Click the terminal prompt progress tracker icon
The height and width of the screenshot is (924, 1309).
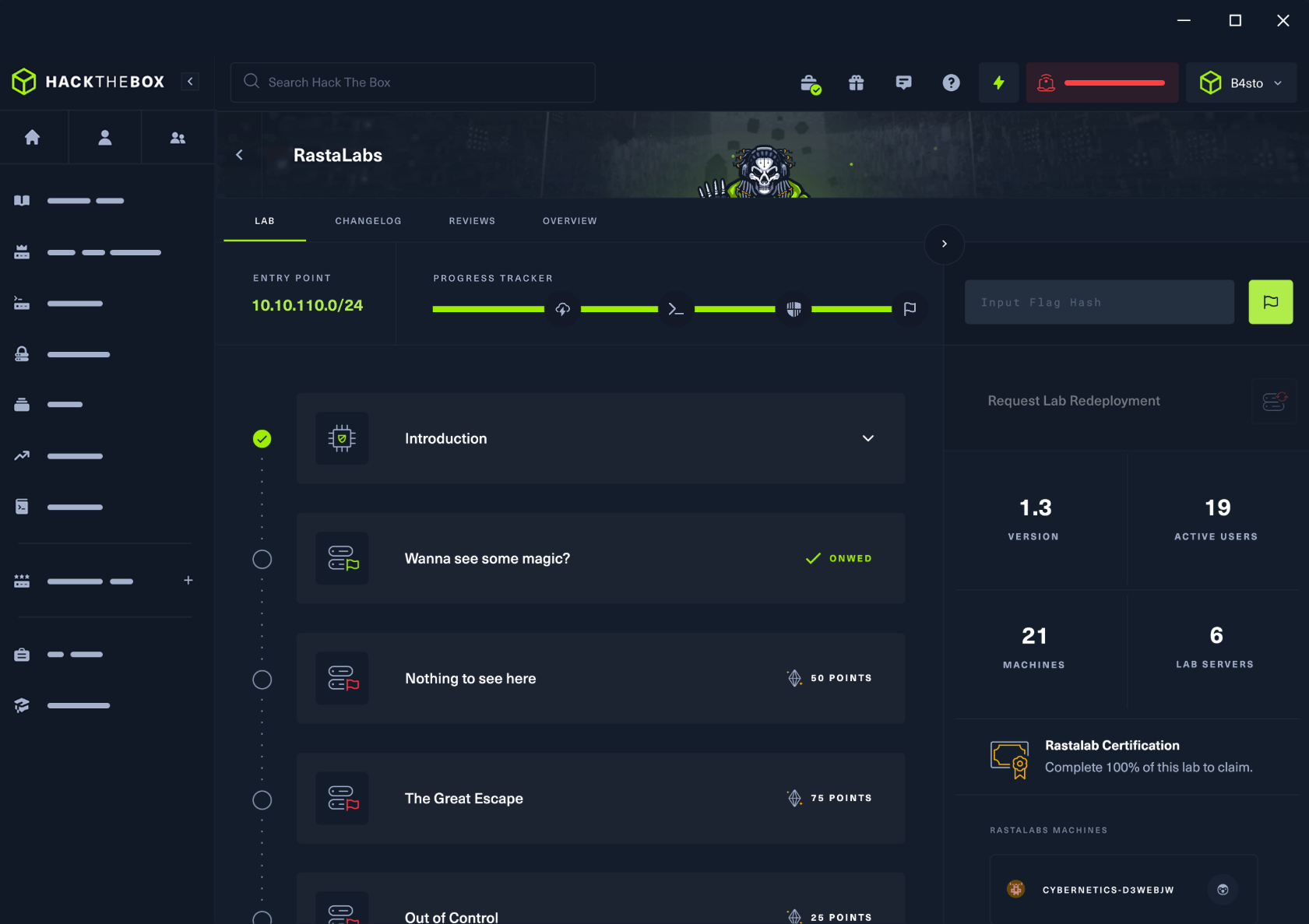[x=676, y=309]
